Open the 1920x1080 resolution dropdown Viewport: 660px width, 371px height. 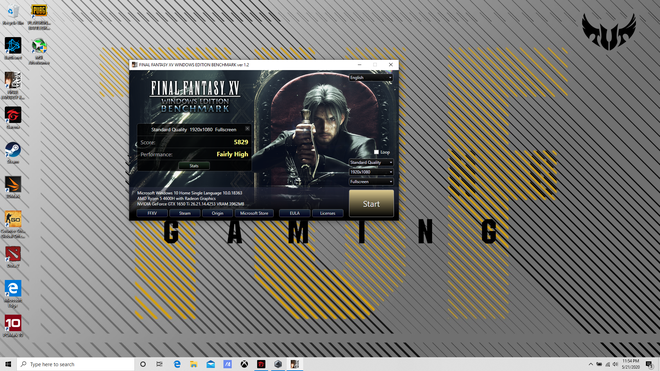click(x=371, y=172)
